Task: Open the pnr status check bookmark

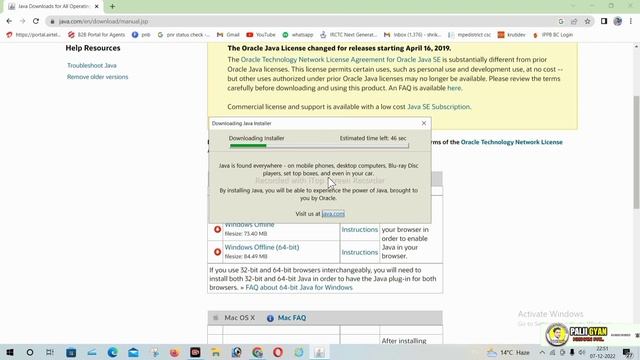Action: coord(184,35)
